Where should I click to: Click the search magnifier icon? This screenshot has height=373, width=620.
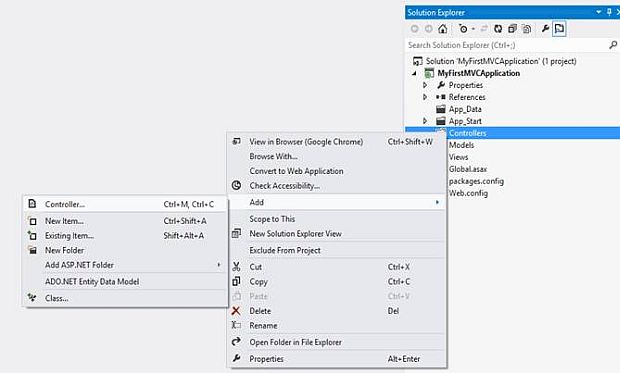(613, 45)
